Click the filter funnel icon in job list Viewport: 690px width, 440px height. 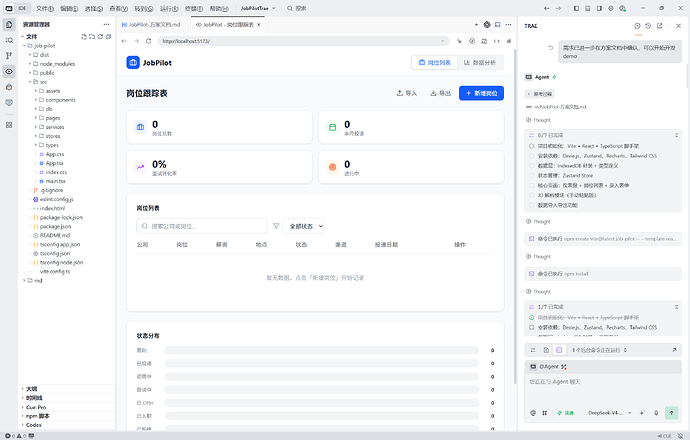coord(276,226)
